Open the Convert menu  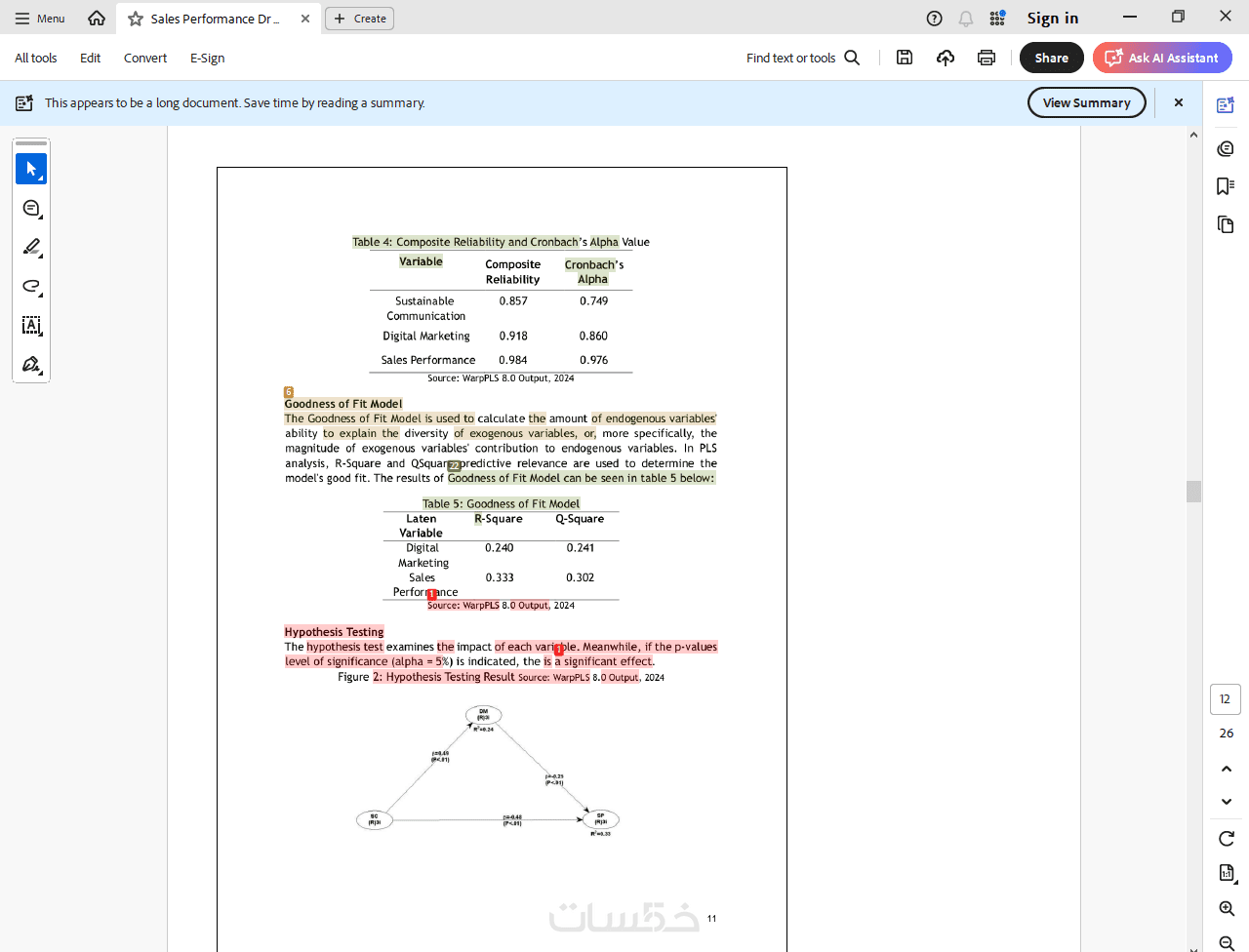145,58
